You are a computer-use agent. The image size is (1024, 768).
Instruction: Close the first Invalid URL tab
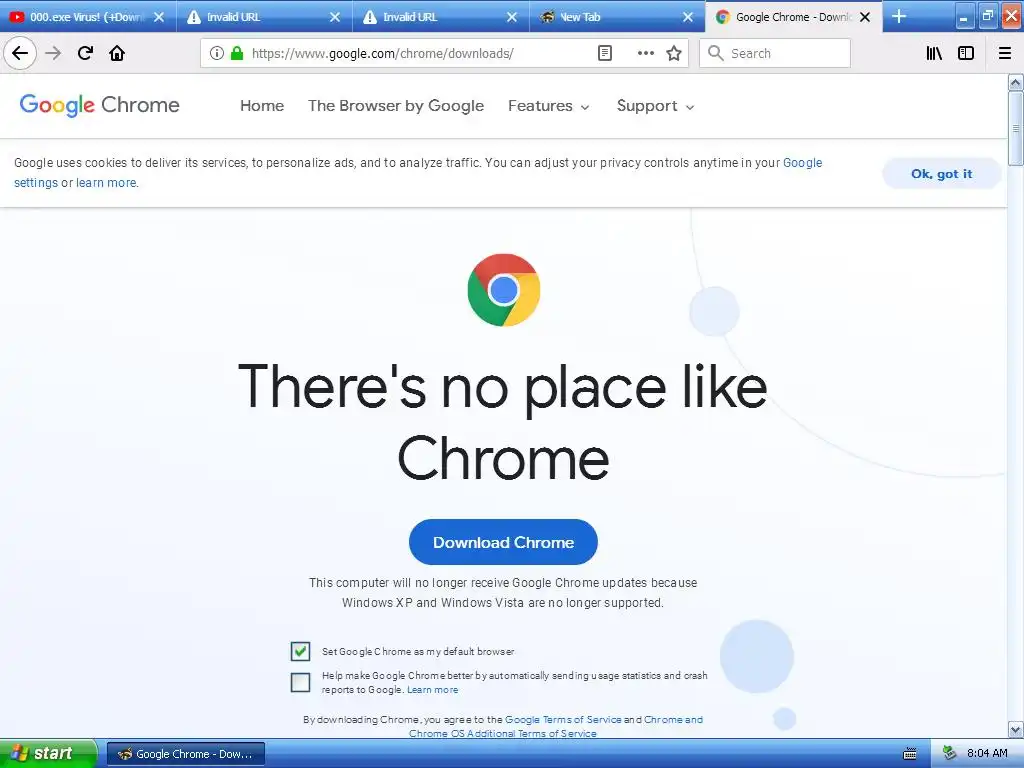point(335,17)
